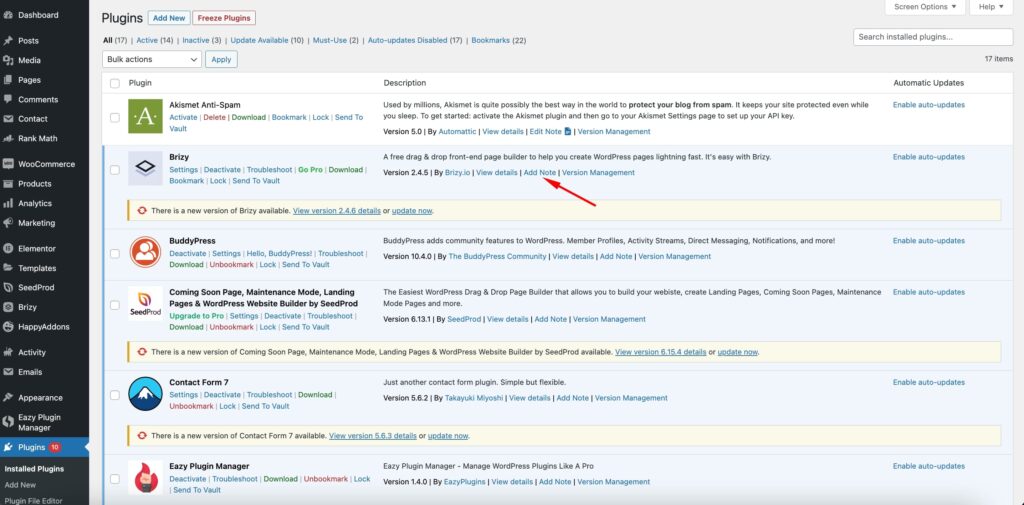Click the Brizy plugin logo thumbnail
This screenshot has height=505, width=1024.
click(145, 169)
